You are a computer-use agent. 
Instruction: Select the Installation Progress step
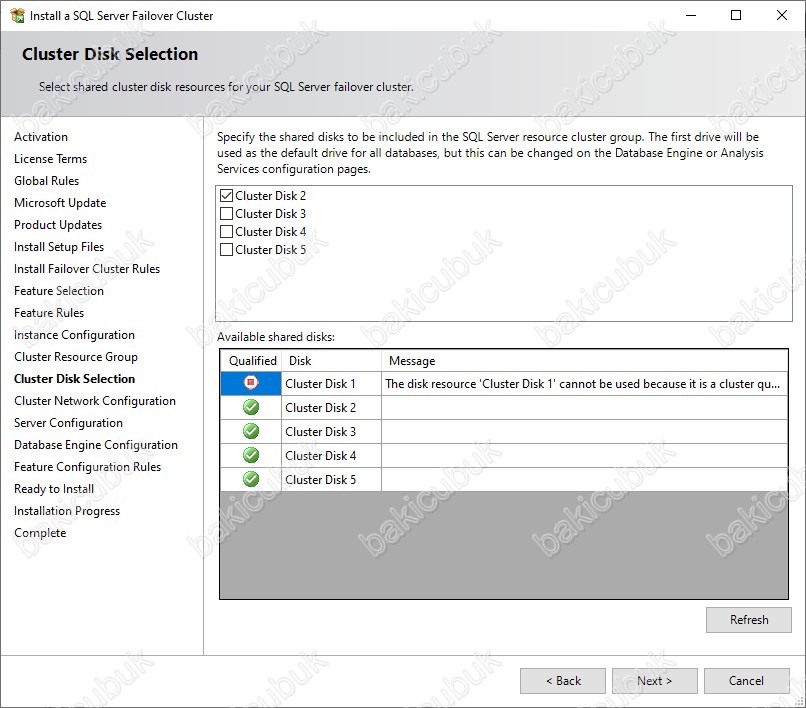click(67, 511)
